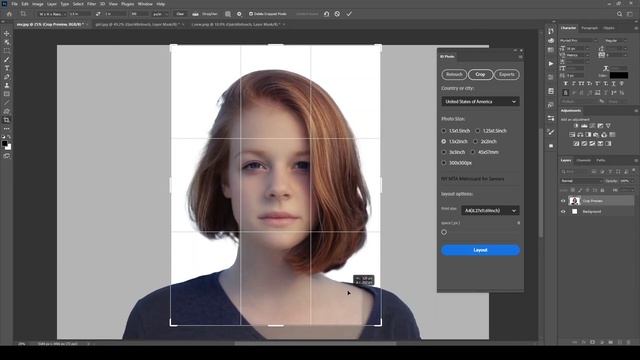The image size is (640, 360).
Task: Open the Edit Toolbar three-dots menu
Action: [x=7, y=129]
